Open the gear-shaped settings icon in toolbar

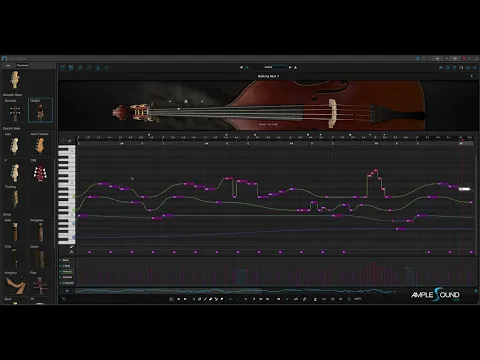pos(107,67)
